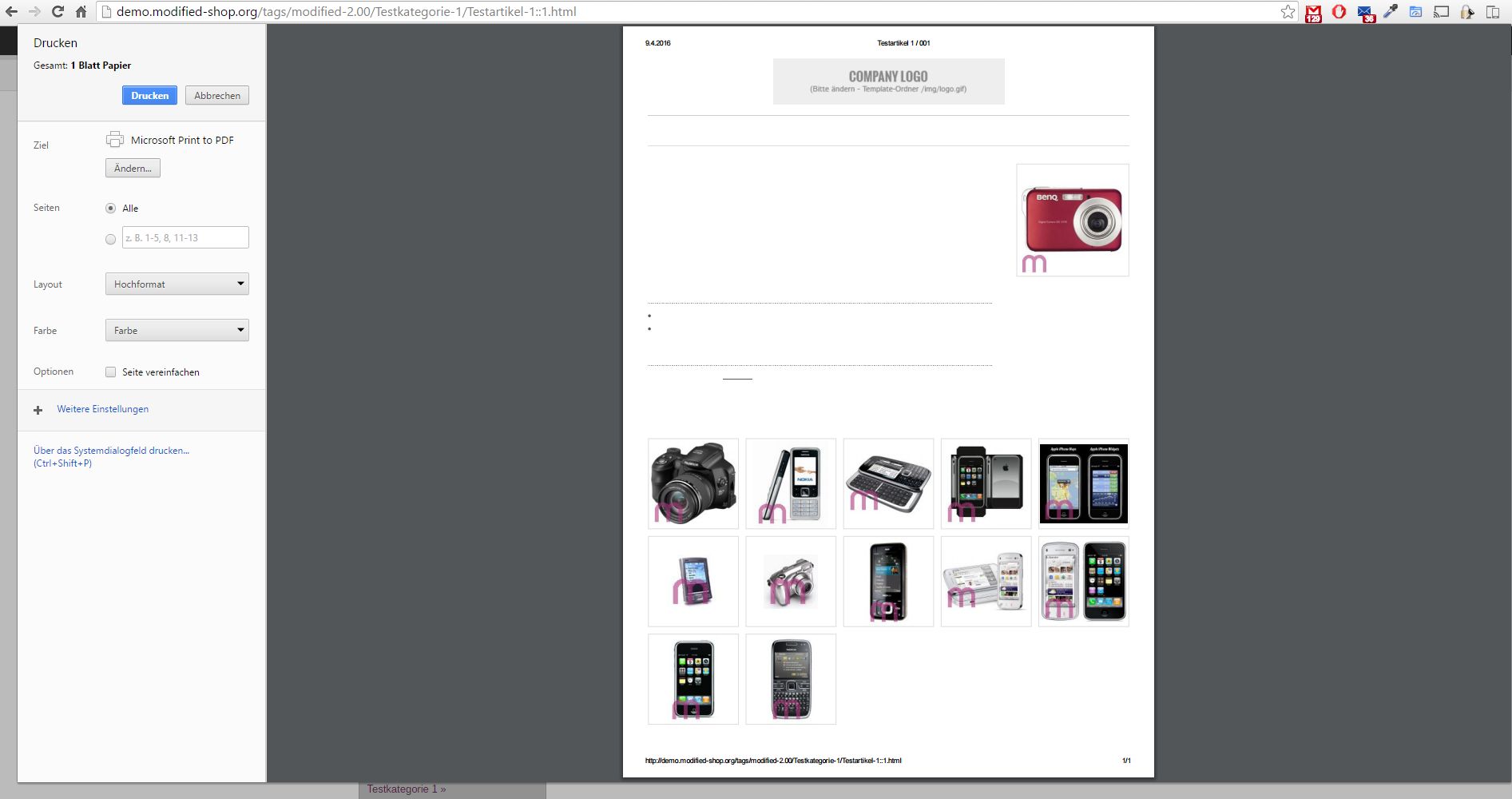Open 'Über das Systemdialogfeld drucken' link
1512x799 pixels.
click(111, 451)
